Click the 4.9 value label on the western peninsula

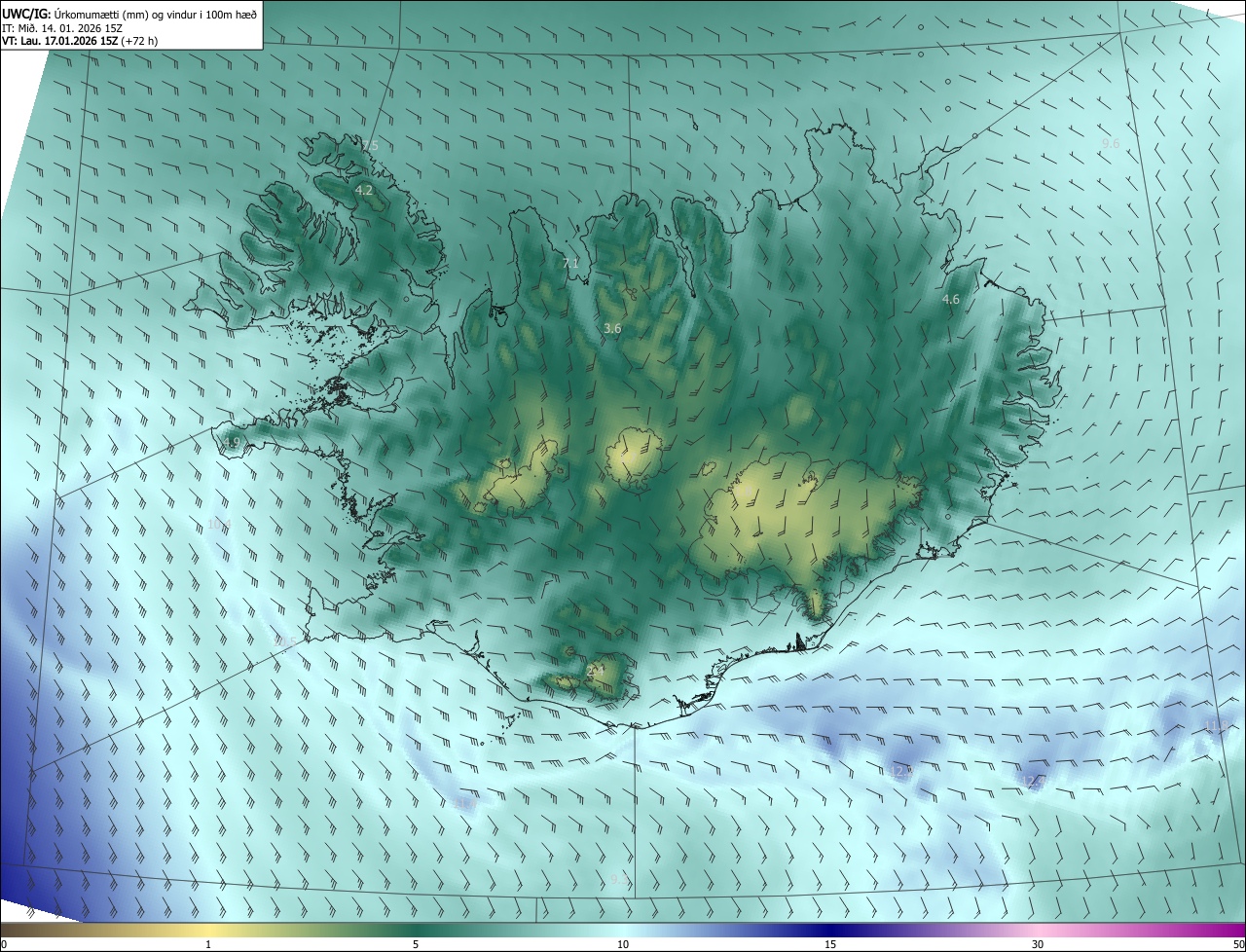click(231, 443)
